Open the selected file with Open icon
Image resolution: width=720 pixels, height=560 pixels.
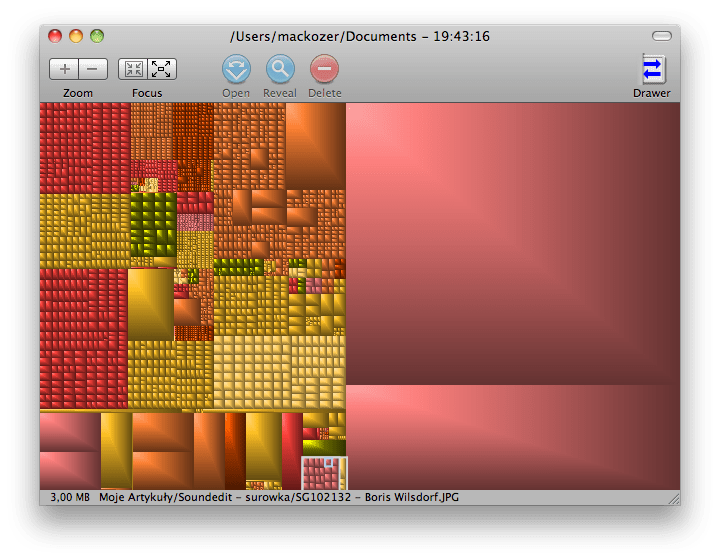[x=236, y=69]
